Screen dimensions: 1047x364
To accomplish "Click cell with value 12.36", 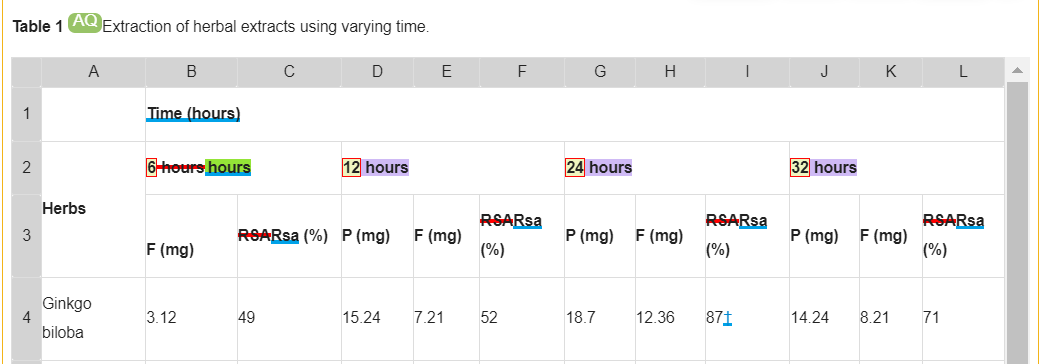I will pos(670,319).
